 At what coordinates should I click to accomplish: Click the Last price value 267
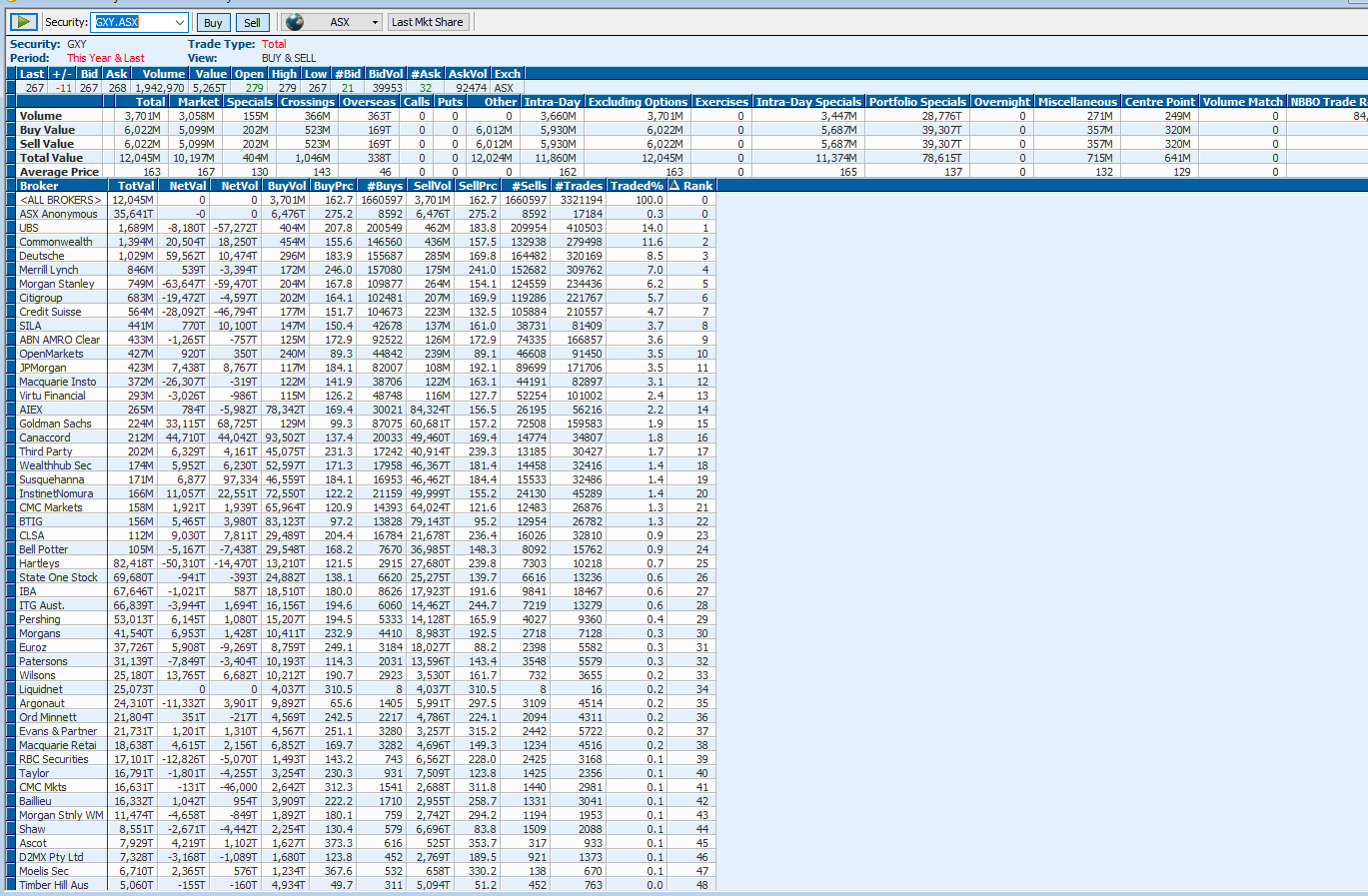[x=35, y=88]
